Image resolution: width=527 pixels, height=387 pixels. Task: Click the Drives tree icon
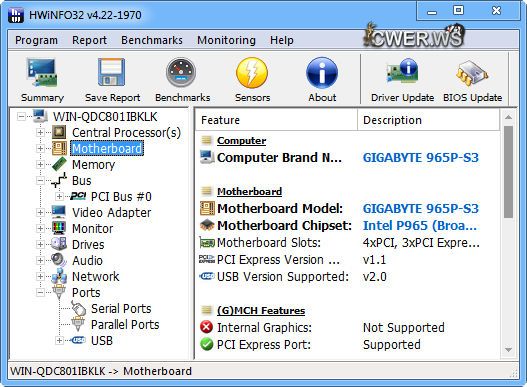click(59, 244)
